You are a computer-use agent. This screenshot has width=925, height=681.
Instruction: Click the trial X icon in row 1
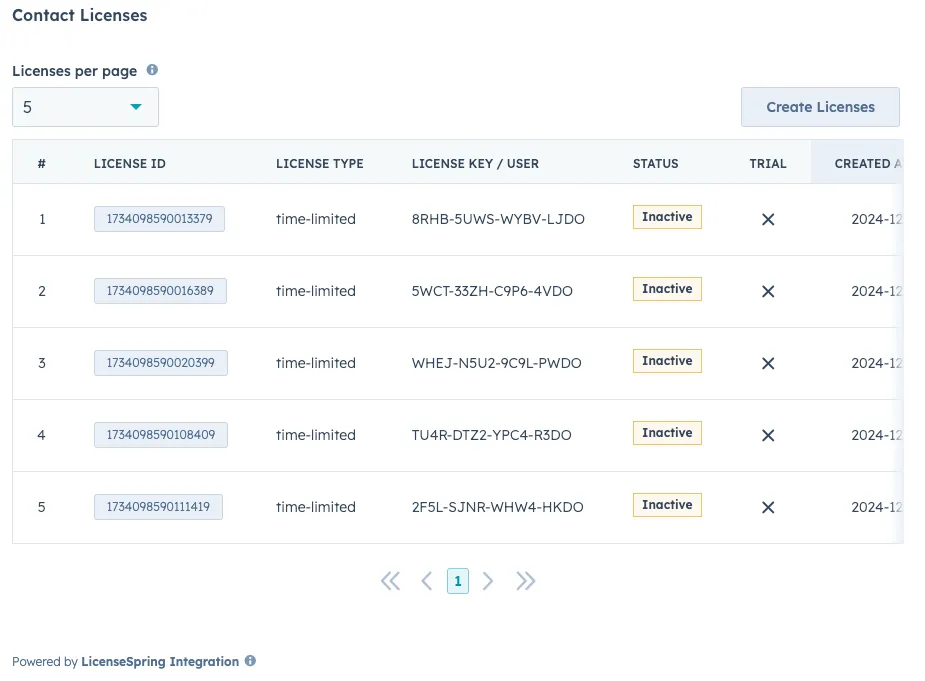click(768, 217)
